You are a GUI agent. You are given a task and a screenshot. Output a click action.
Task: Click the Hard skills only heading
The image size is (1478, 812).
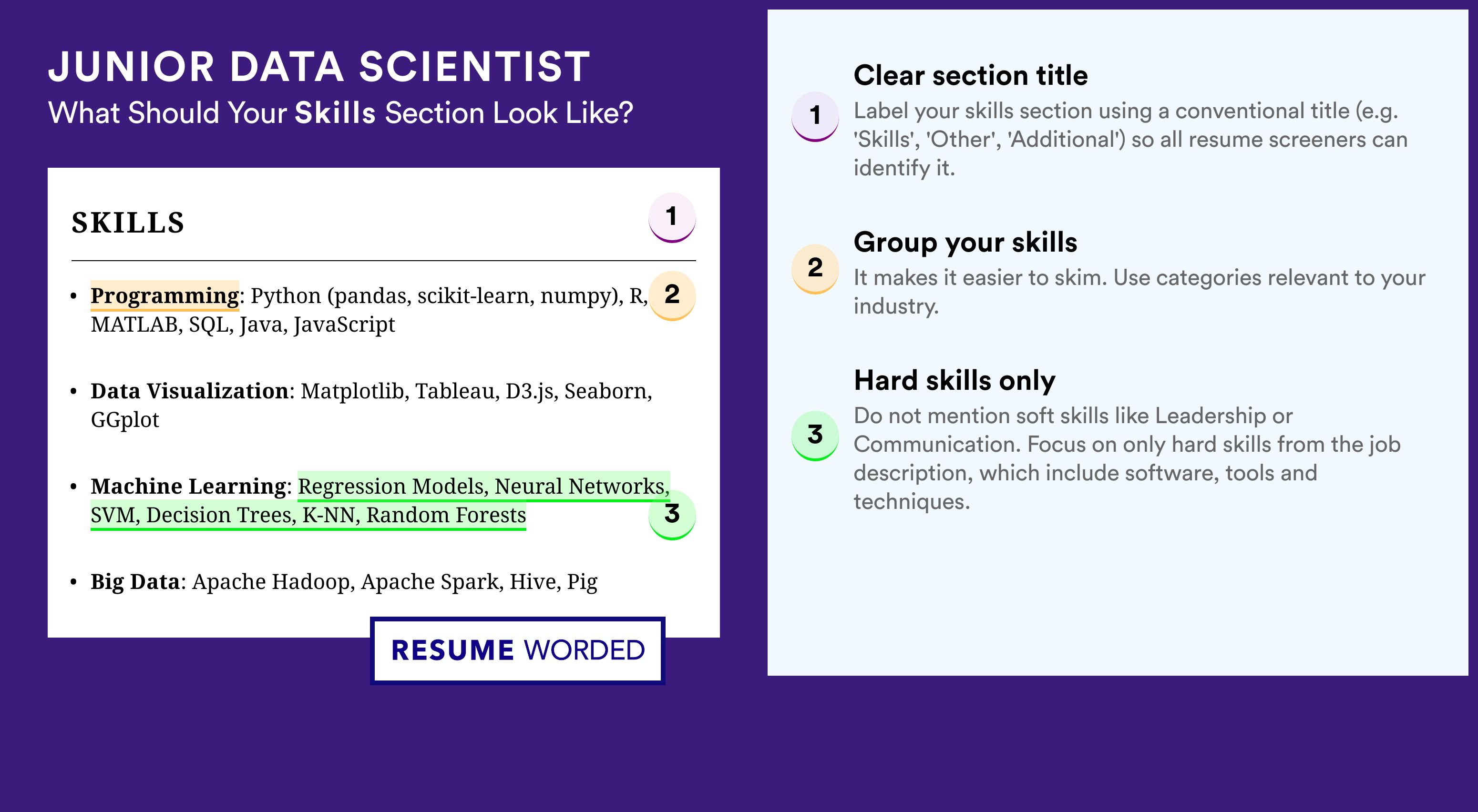[x=955, y=381]
